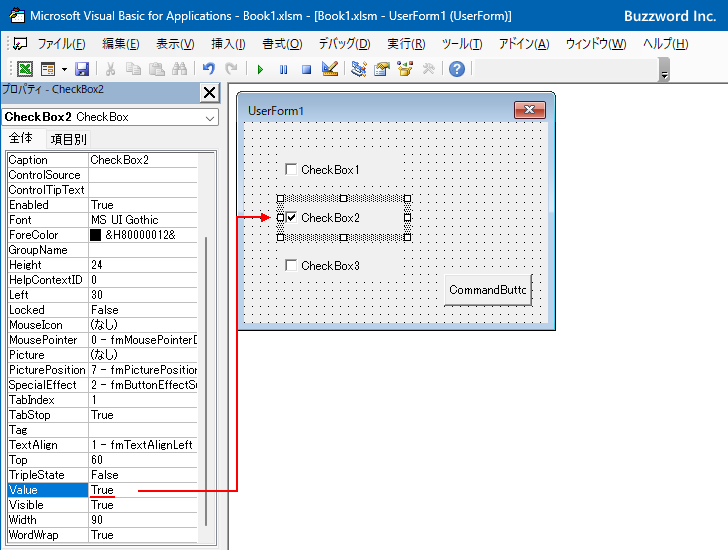The width and height of the screenshot is (728, 550).
Task: Close the Properties panel with X button
Action: [209, 93]
